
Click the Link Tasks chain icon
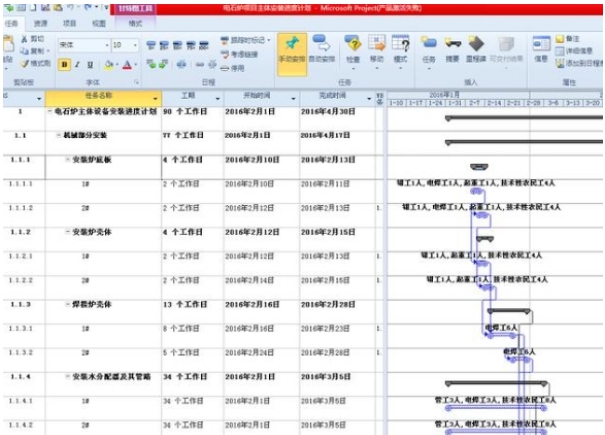click(199, 65)
